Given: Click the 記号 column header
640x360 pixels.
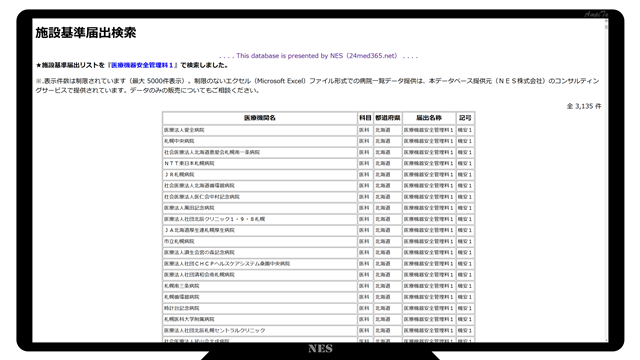Looking at the screenshot, I should pyautogui.click(x=465, y=118).
